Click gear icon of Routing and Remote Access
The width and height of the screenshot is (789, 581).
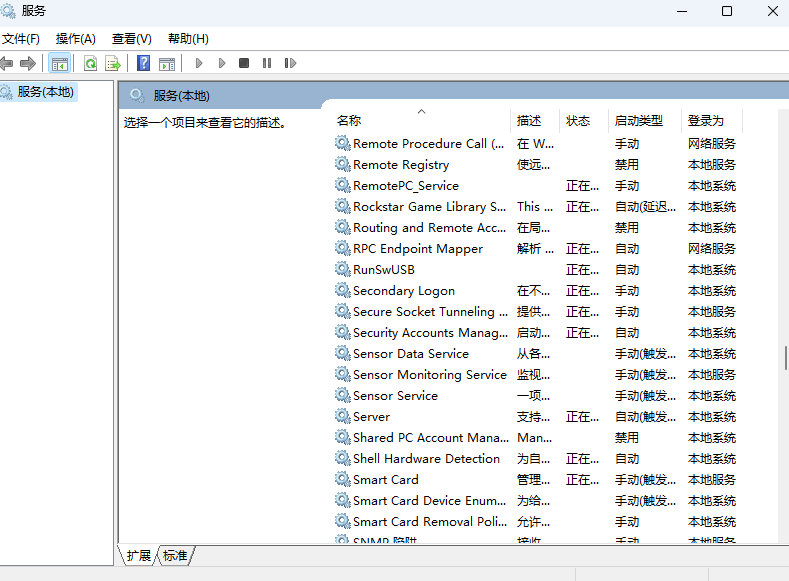(343, 227)
